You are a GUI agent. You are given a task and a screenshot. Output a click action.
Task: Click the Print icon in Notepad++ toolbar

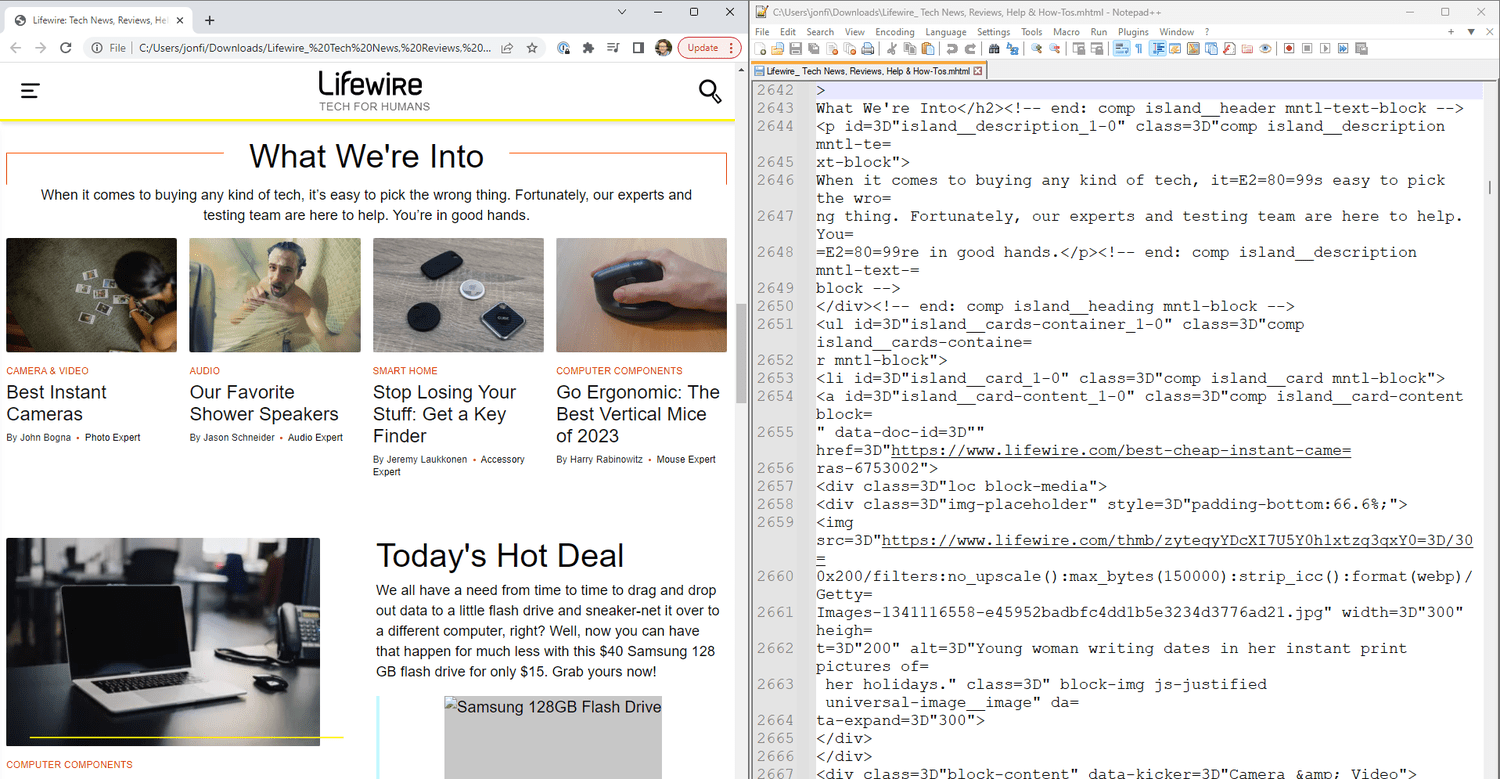point(867,48)
